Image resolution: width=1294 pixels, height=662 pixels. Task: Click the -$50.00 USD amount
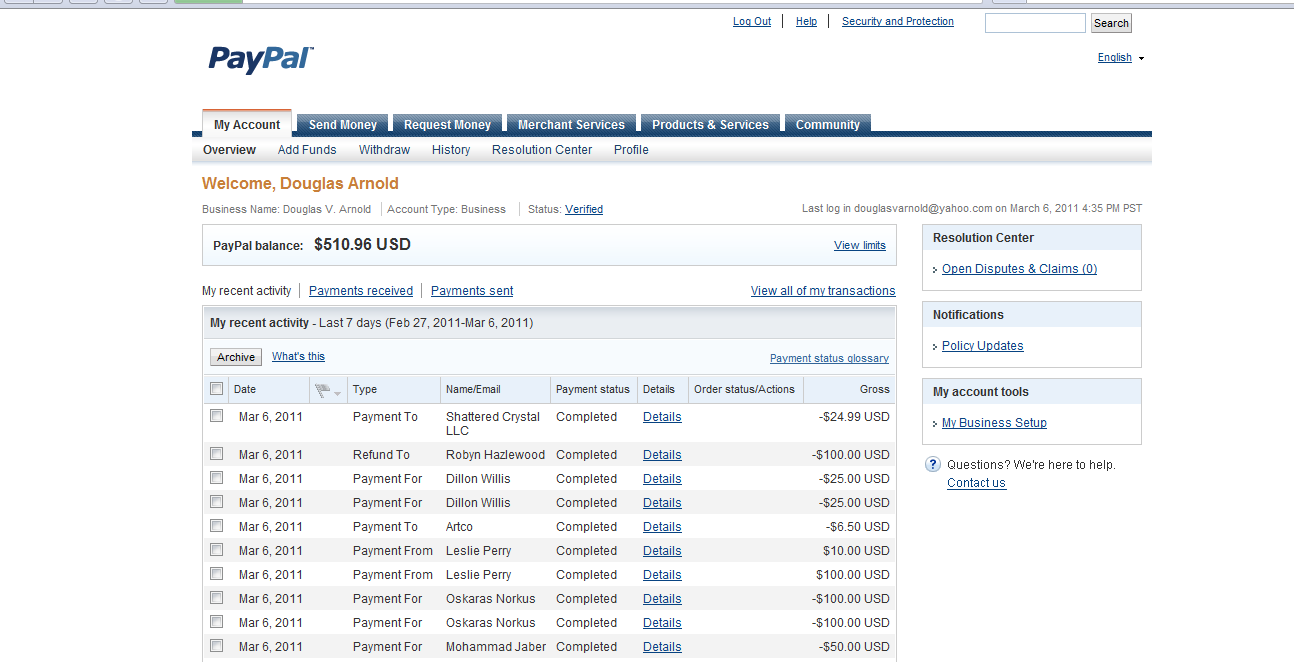(853, 647)
